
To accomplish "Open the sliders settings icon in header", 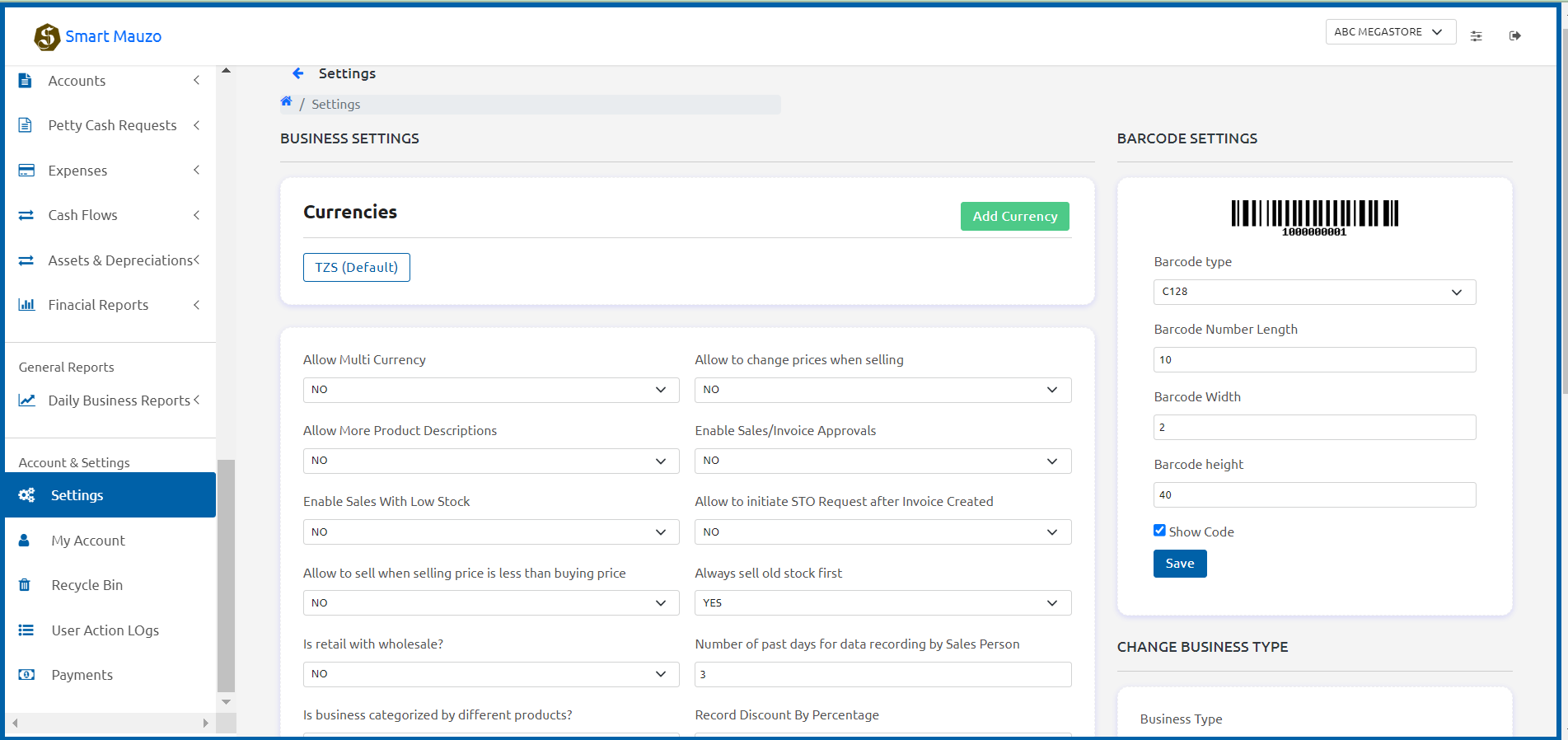I will (x=1477, y=36).
